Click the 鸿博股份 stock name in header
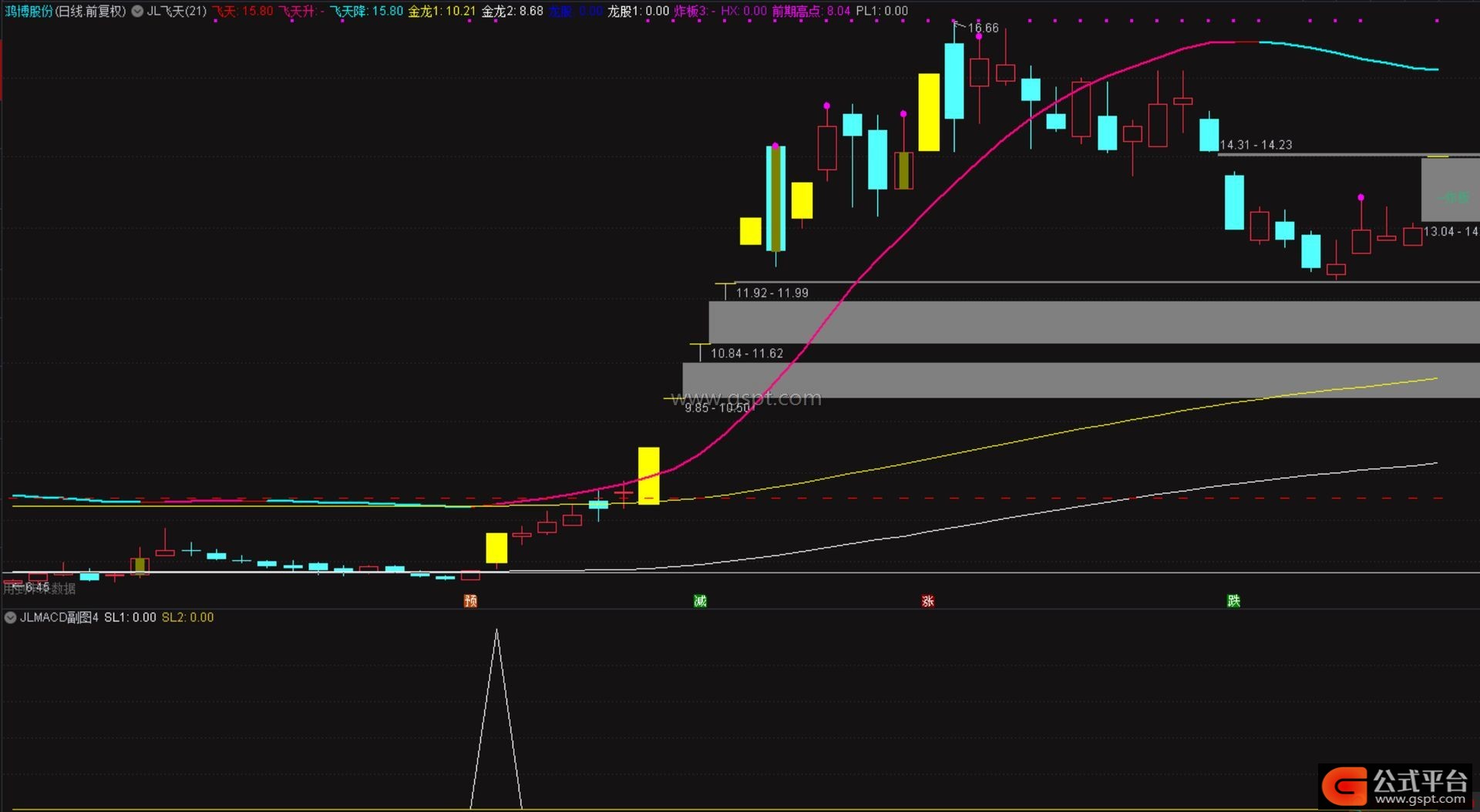Viewport: 1480px width, 812px height. click(x=29, y=12)
